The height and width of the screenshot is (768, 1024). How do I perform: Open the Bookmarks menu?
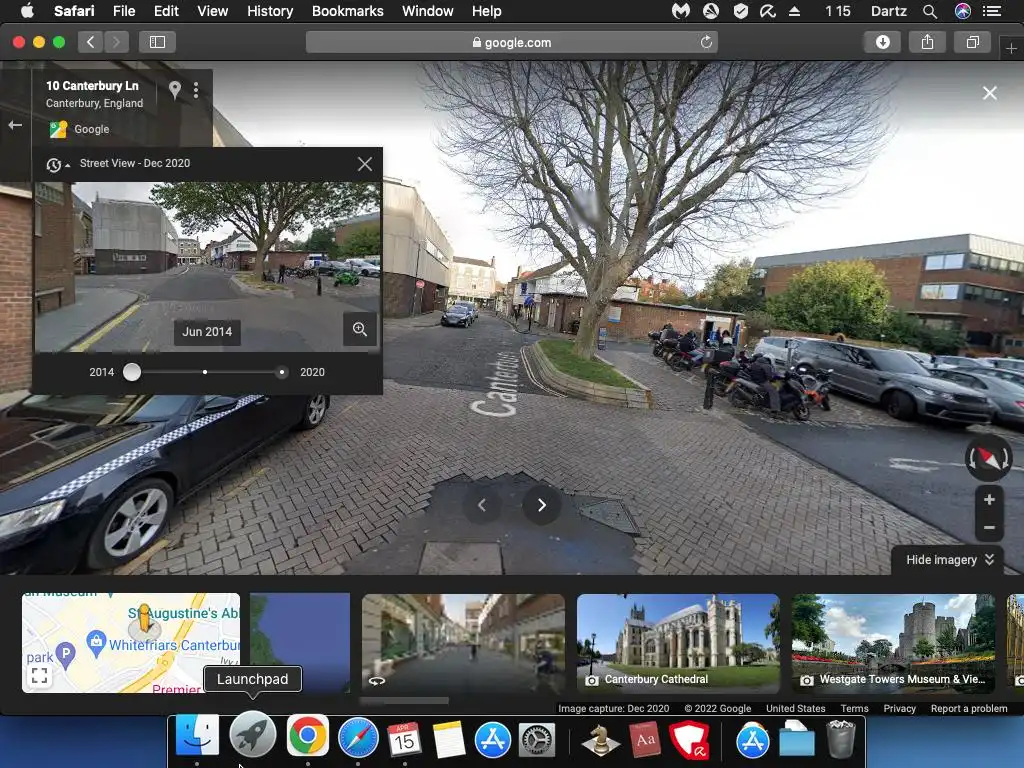click(347, 11)
